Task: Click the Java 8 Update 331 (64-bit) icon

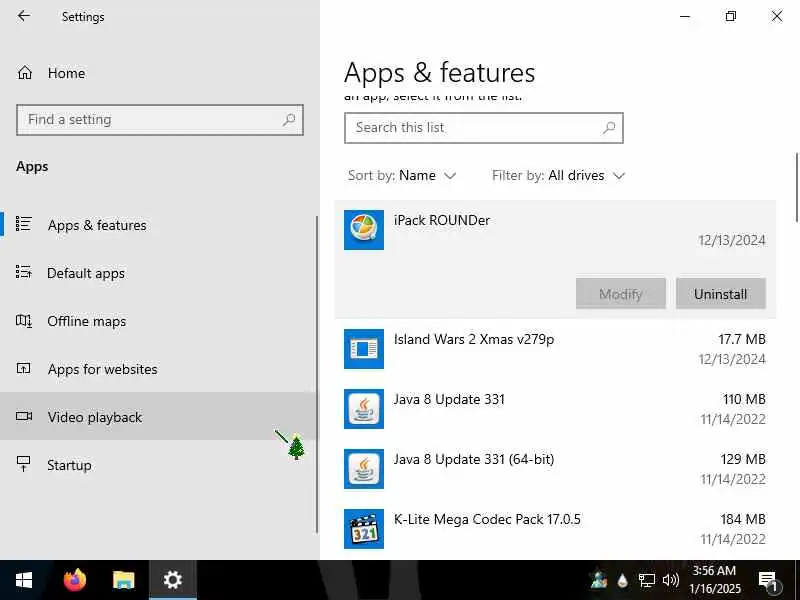Action: pyautogui.click(x=364, y=469)
